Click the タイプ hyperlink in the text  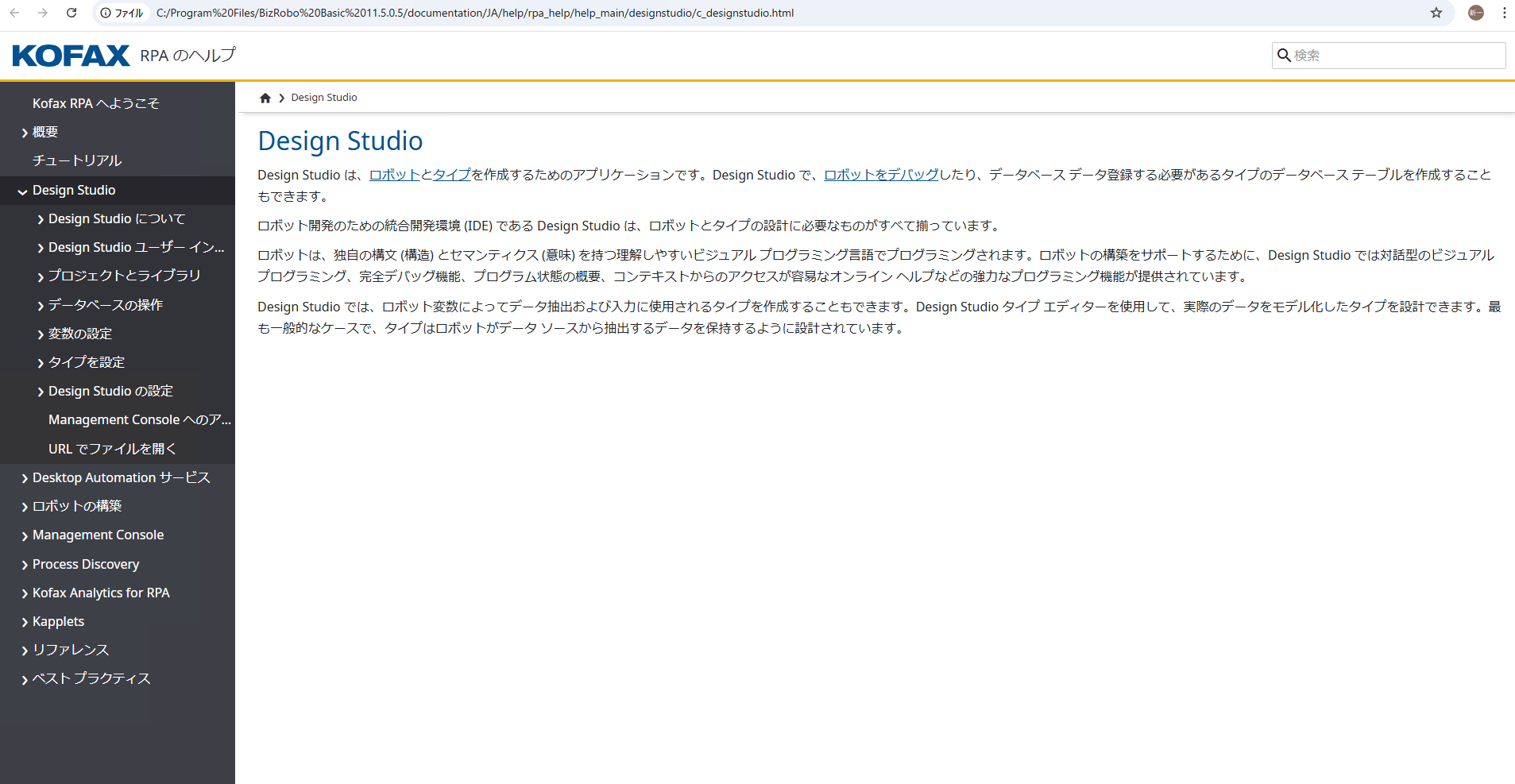point(450,174)
